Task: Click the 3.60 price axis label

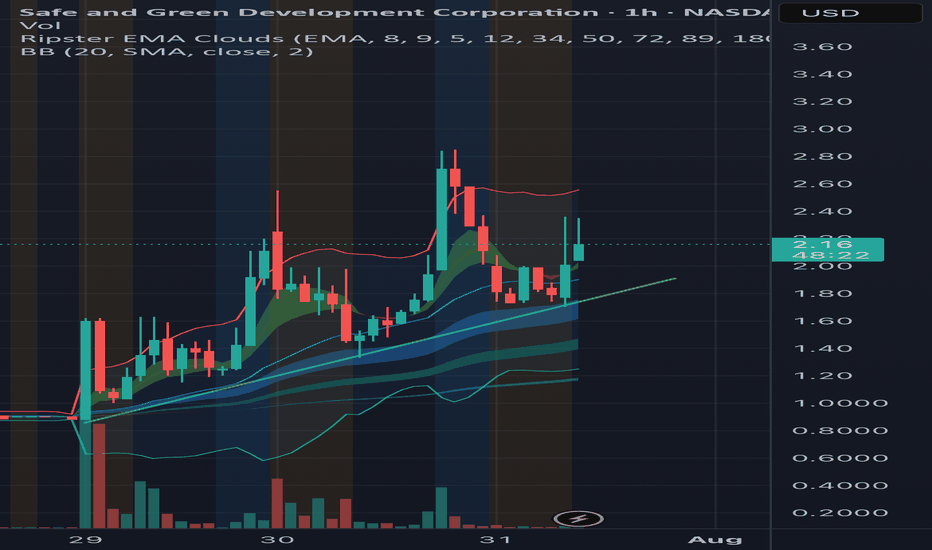Action: coord(823,47)
